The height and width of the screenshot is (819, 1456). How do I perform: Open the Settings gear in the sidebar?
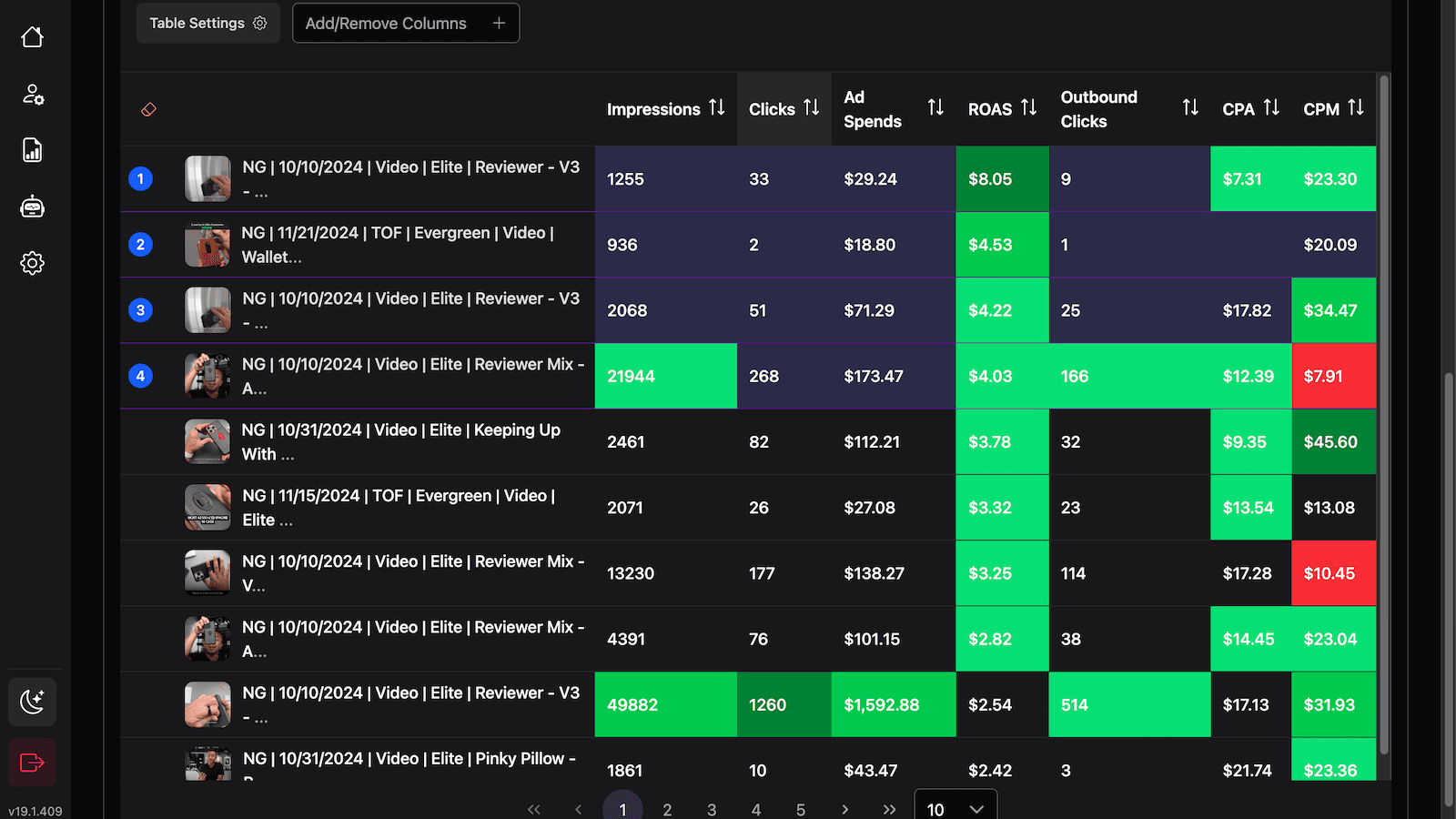33,263
